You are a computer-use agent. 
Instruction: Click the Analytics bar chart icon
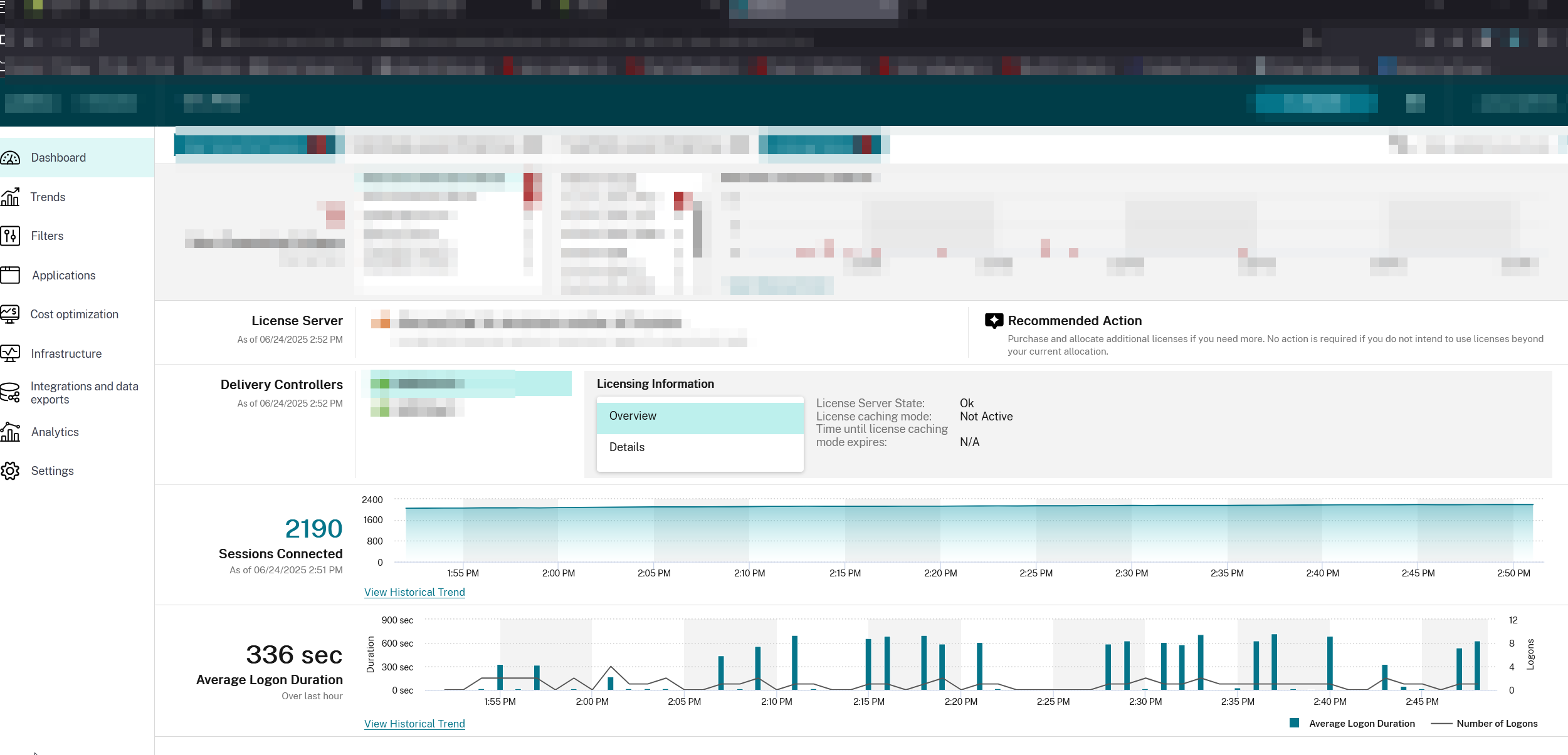[10, 432]
